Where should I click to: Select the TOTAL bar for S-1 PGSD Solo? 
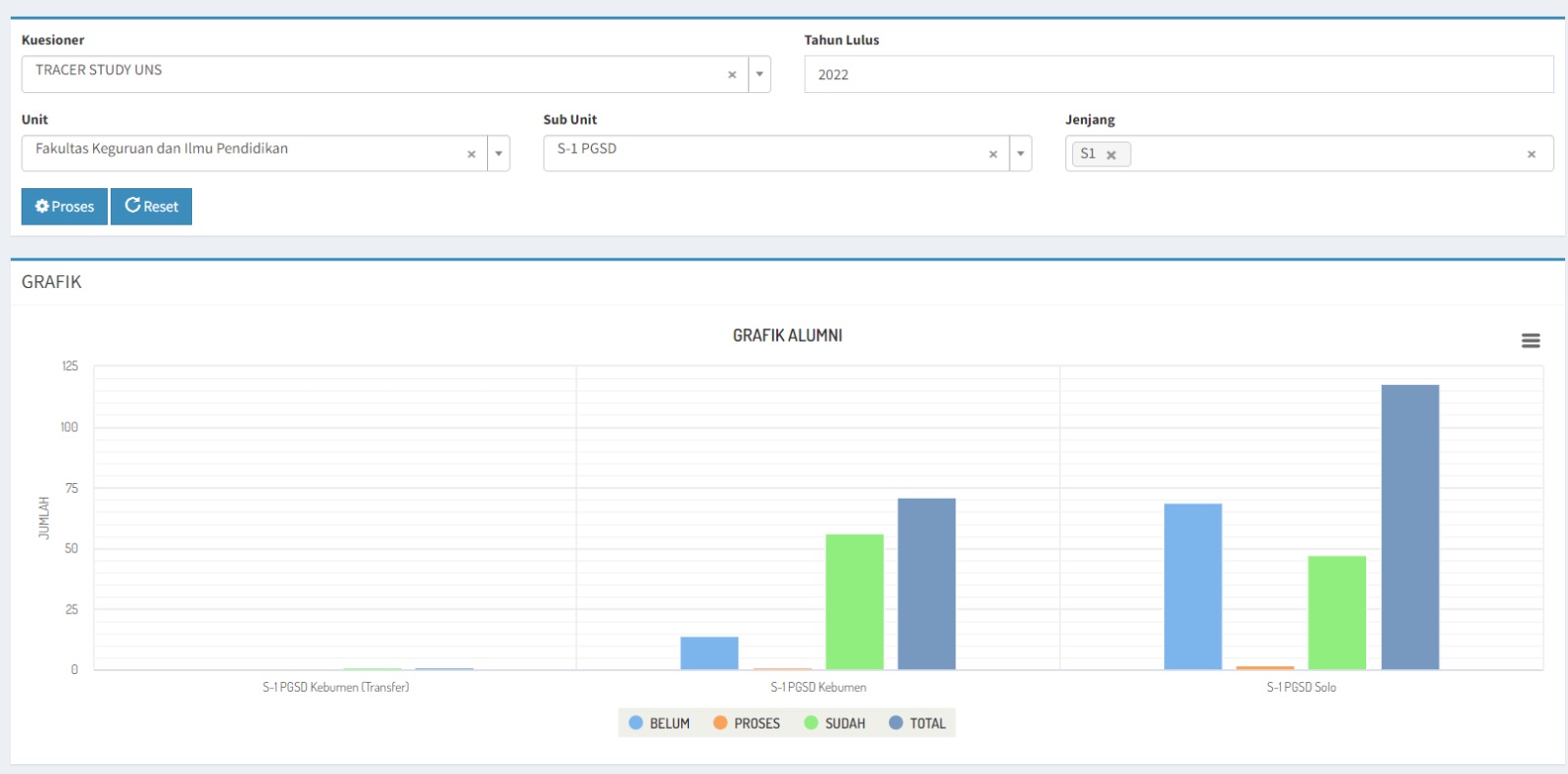1409,527
